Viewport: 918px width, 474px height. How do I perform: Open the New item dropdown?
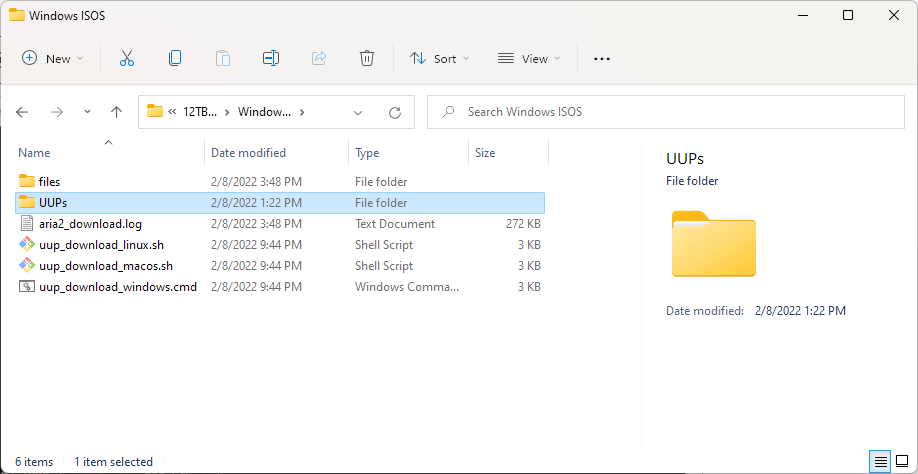[53, 59]
